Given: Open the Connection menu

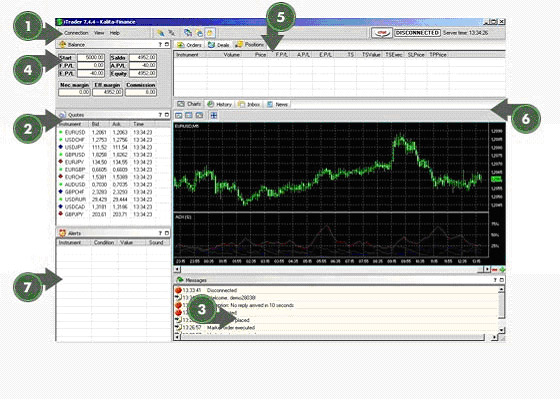Looking at the screenshot, I should [76, 33].
